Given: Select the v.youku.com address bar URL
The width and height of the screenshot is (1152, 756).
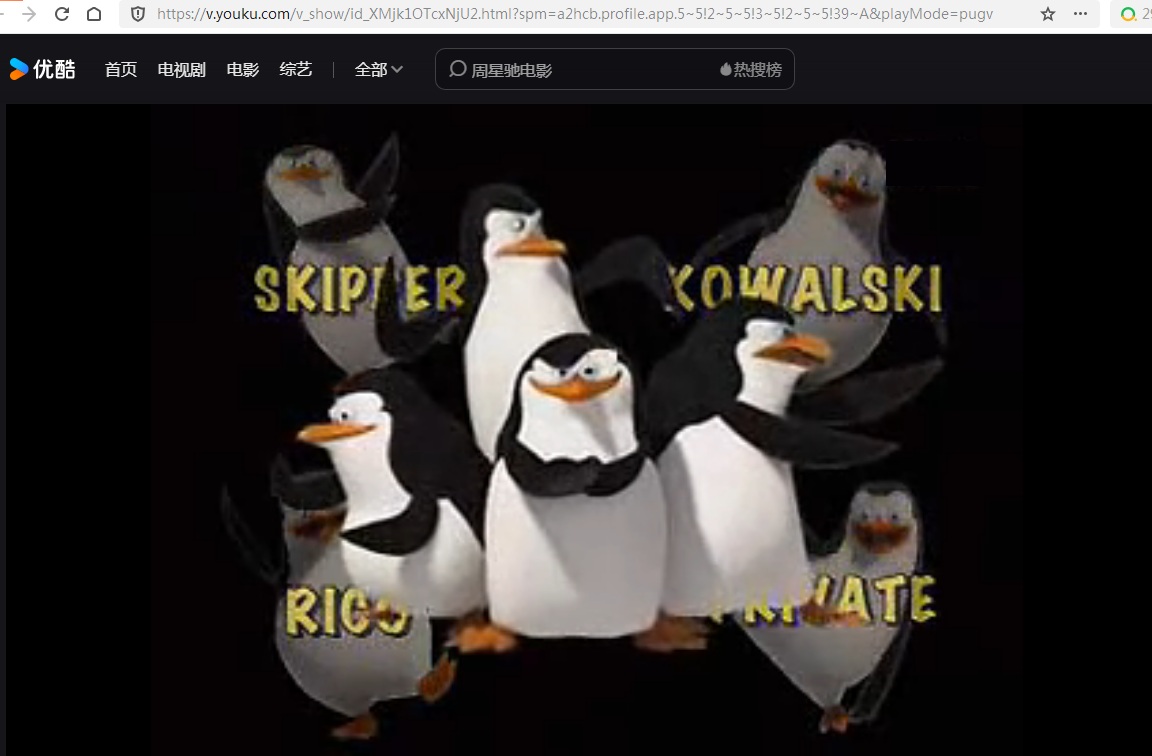Looking at the screenshot, I should coord(575,14).
